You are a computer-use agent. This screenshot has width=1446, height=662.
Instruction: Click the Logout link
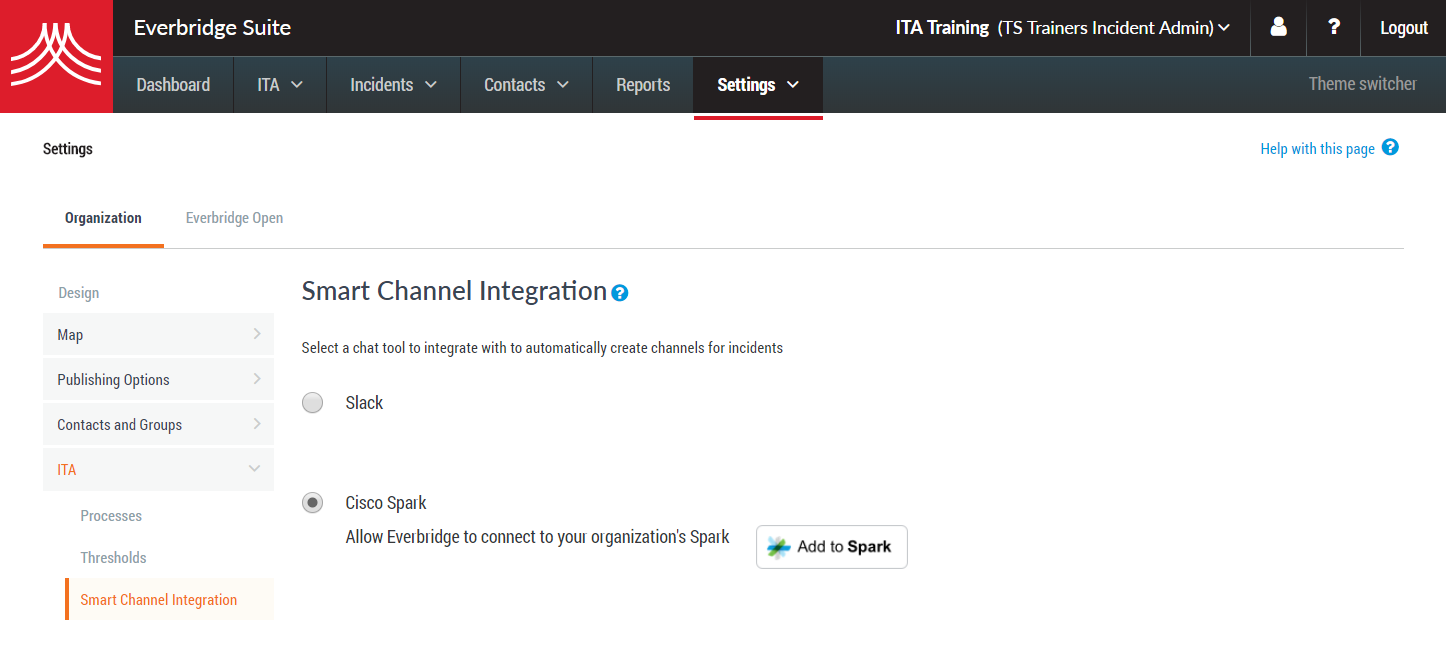pos(1403,28)
